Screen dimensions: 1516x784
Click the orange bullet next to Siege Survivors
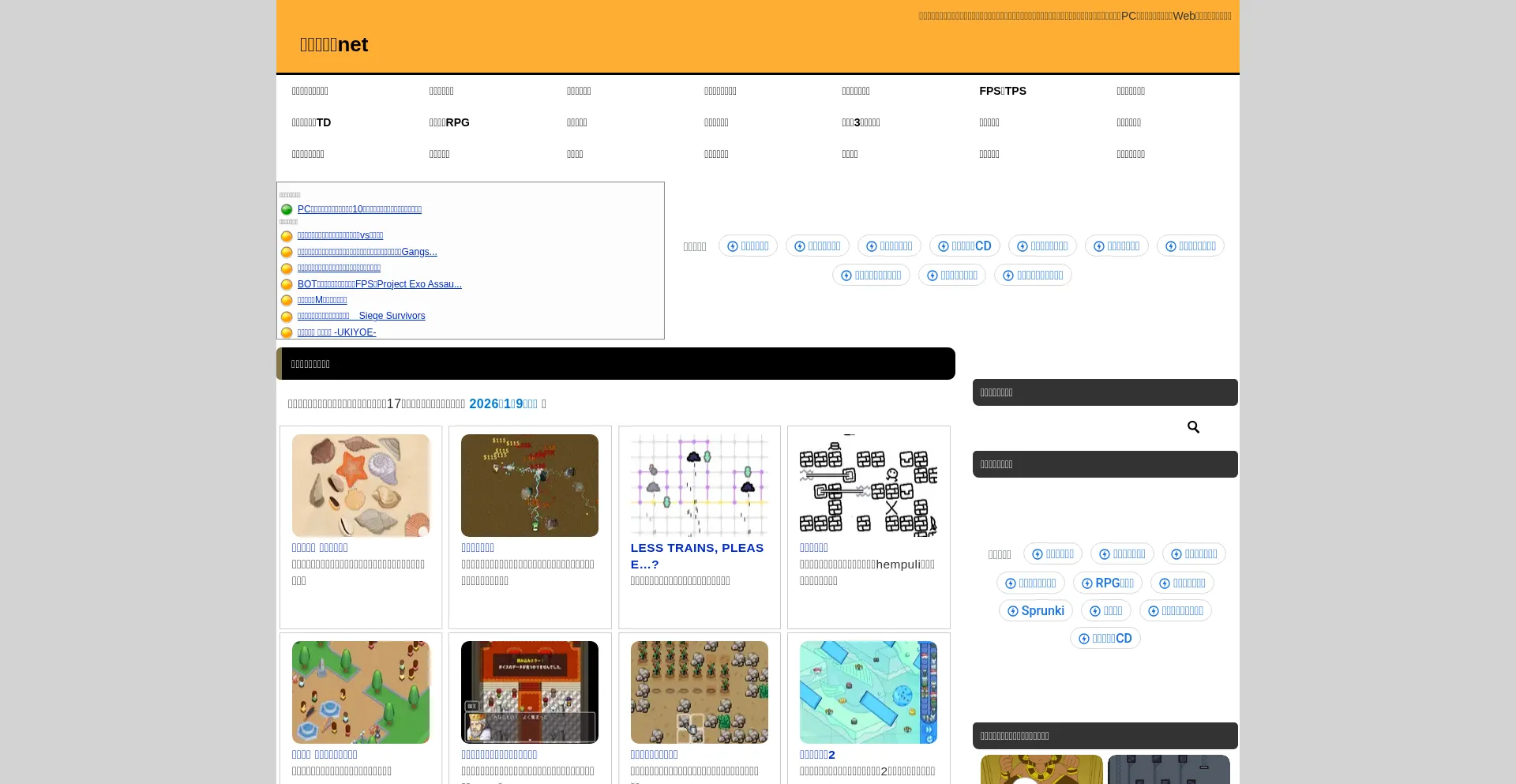(287, 317)
